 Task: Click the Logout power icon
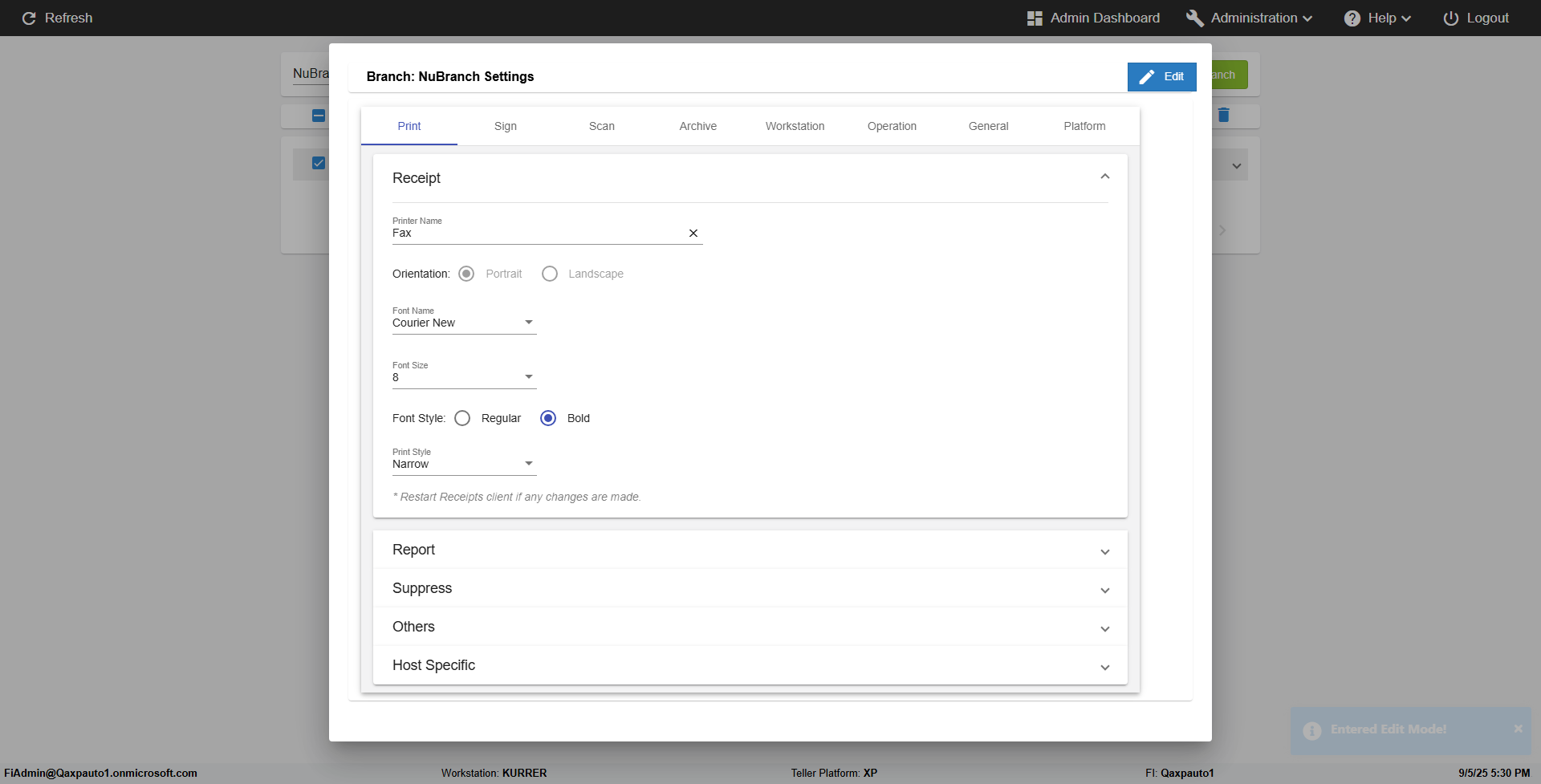[x=1451, y=18]
